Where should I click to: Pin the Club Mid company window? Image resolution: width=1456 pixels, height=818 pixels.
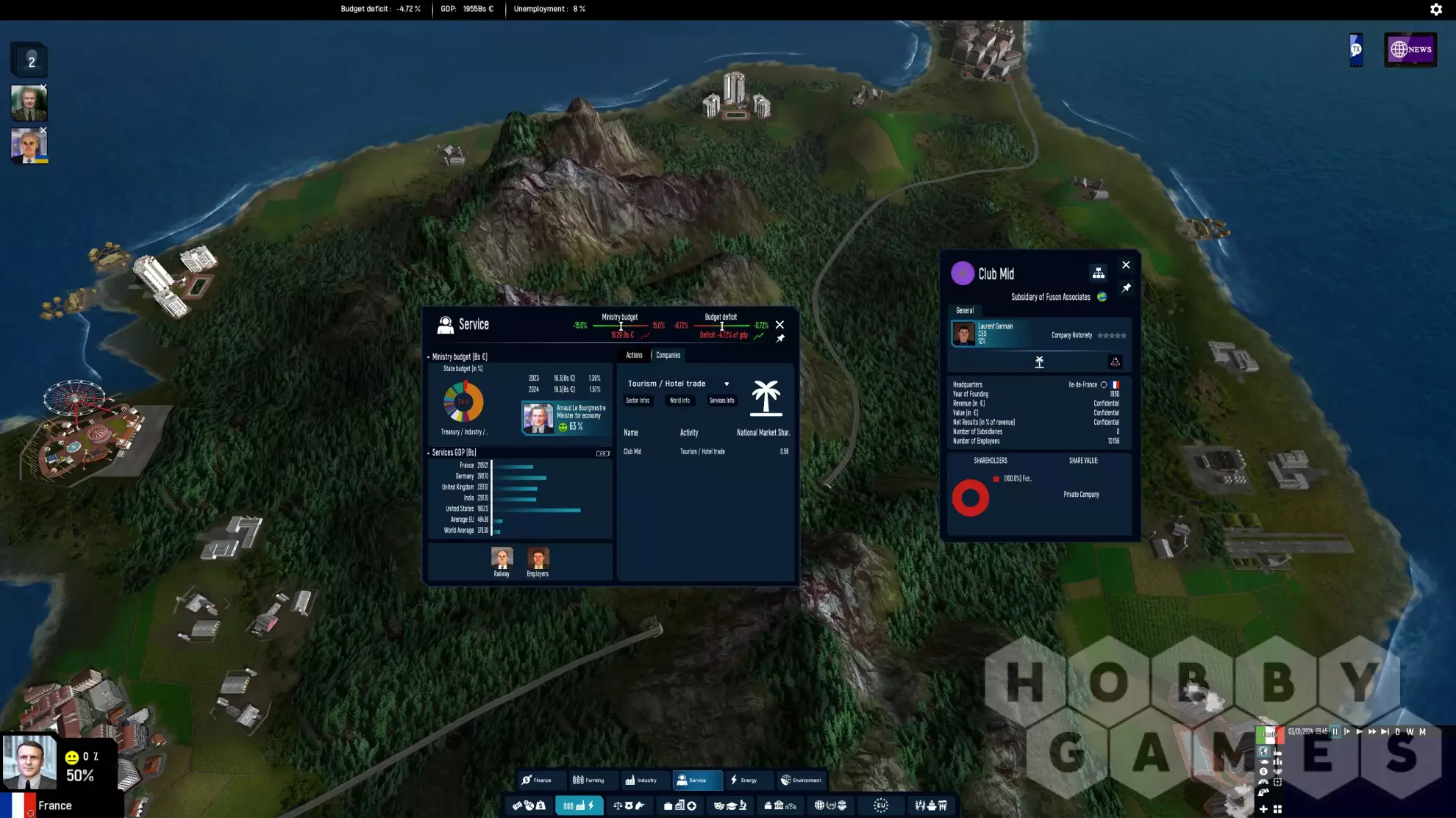pyautogui.click(x=1126, y=288)
